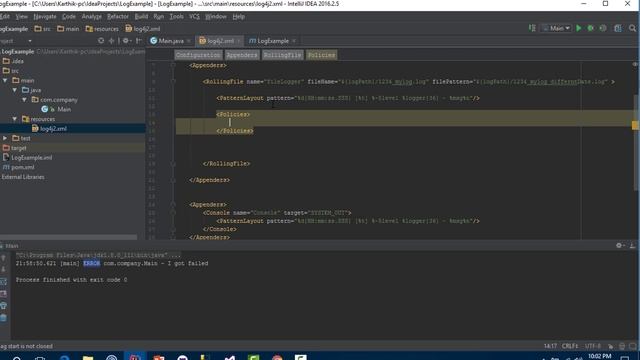640x360 pixels.
Task: Run with coverage icon in toolbar
Action: tap(603, 28)
